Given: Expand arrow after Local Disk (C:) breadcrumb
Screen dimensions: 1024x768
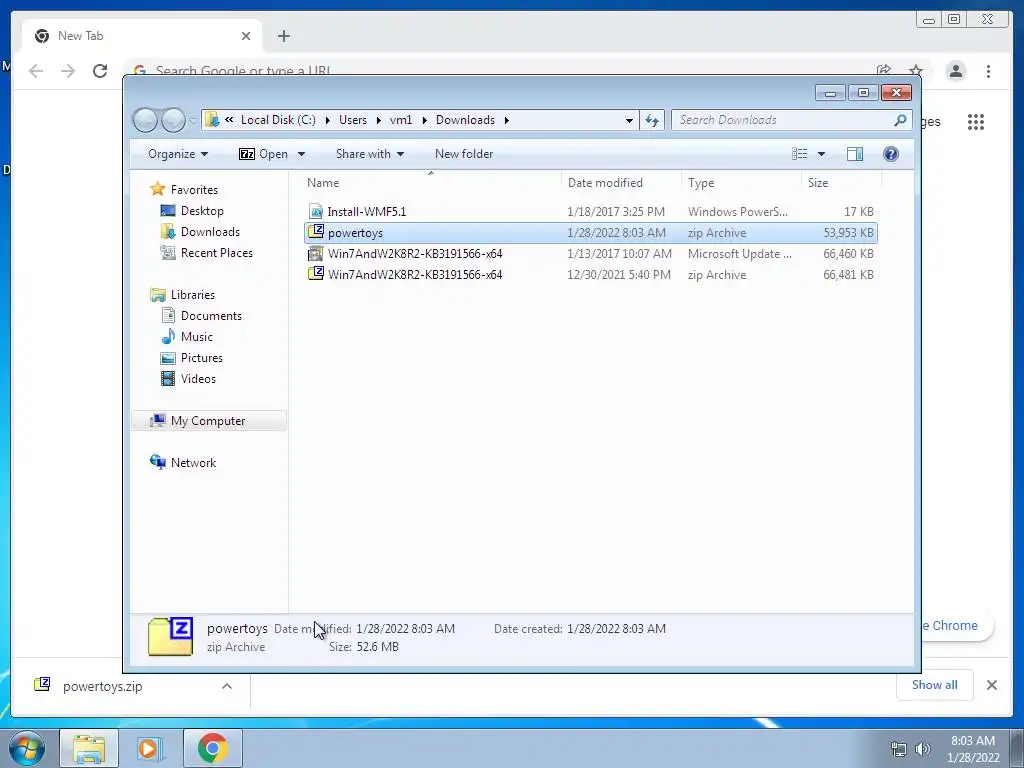Looking at the screenshot, I should pyautogui.click(x=327, y=120).
